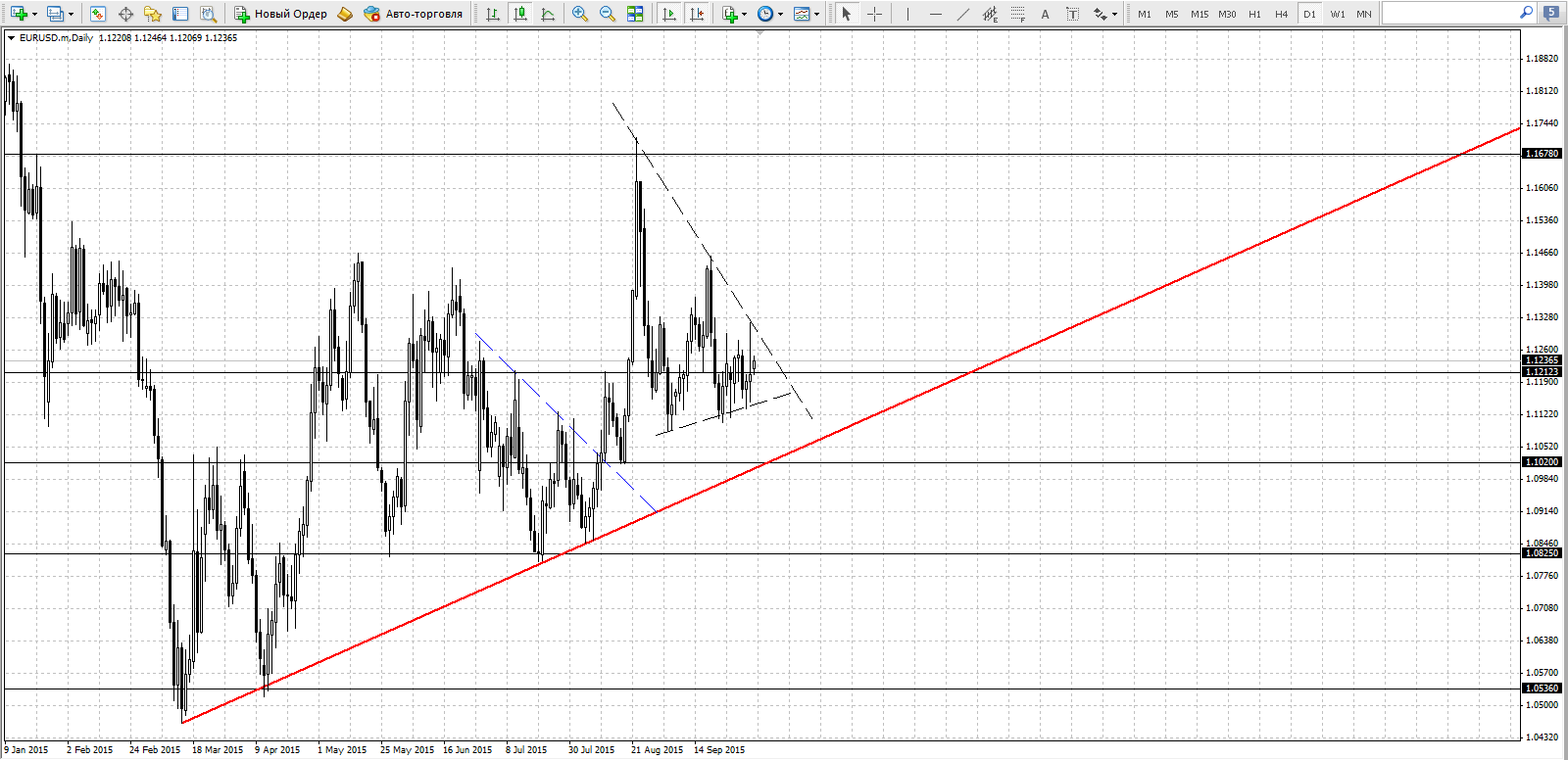Screen dimensions: 1568x760
Task: Select the Equidistant Channel tool
Action: [990, 14]
